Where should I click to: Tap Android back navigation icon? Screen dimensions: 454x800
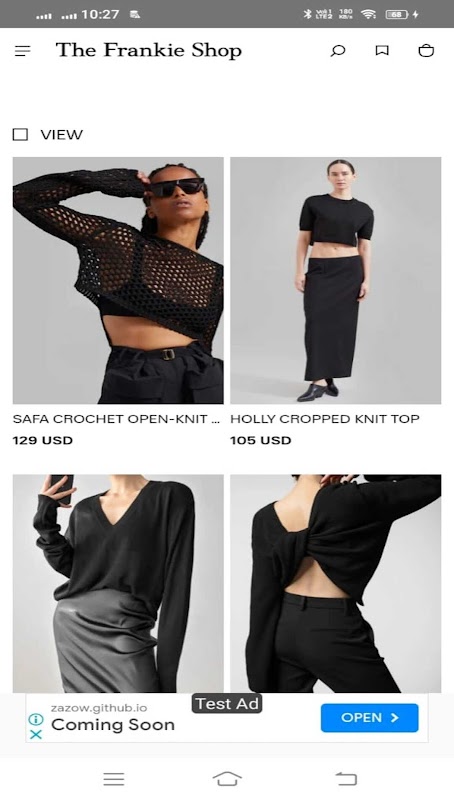click(x=346, y=779)
